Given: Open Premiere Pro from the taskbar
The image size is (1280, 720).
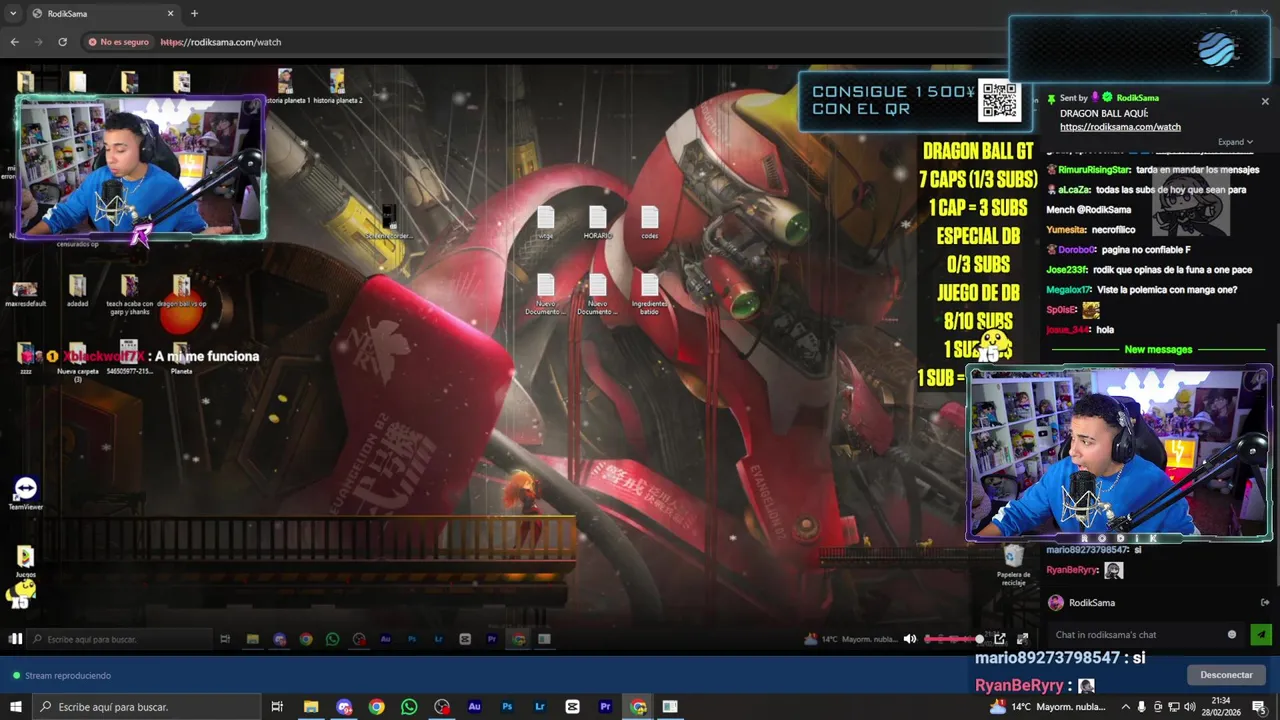Looking at the screenshot, I should coord(605,707).
